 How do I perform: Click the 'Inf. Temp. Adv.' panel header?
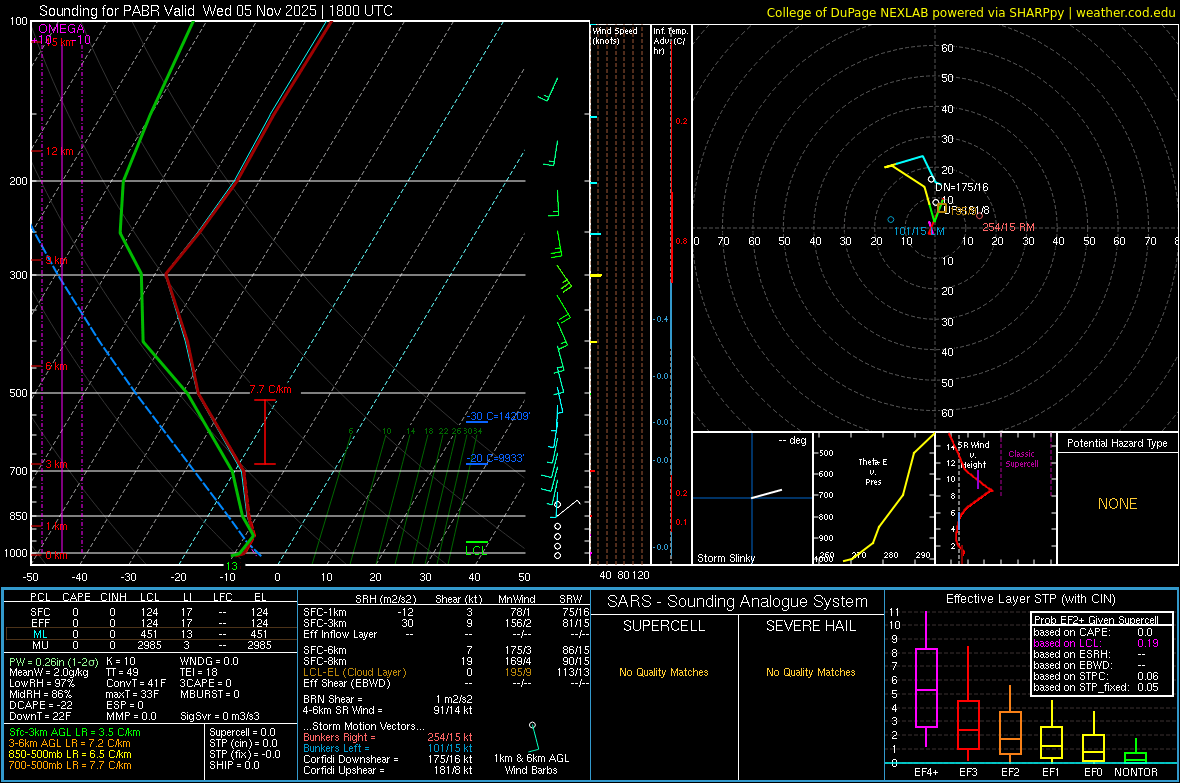pyautogui.click(x=670, y=41)
